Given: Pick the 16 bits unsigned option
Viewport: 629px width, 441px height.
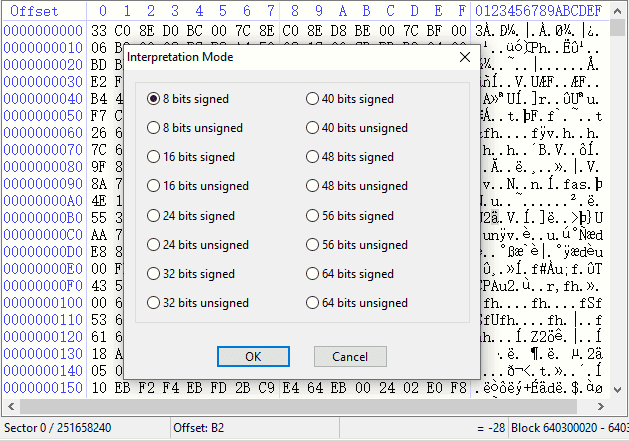Looking at the screenshot, I should [153, 186].
